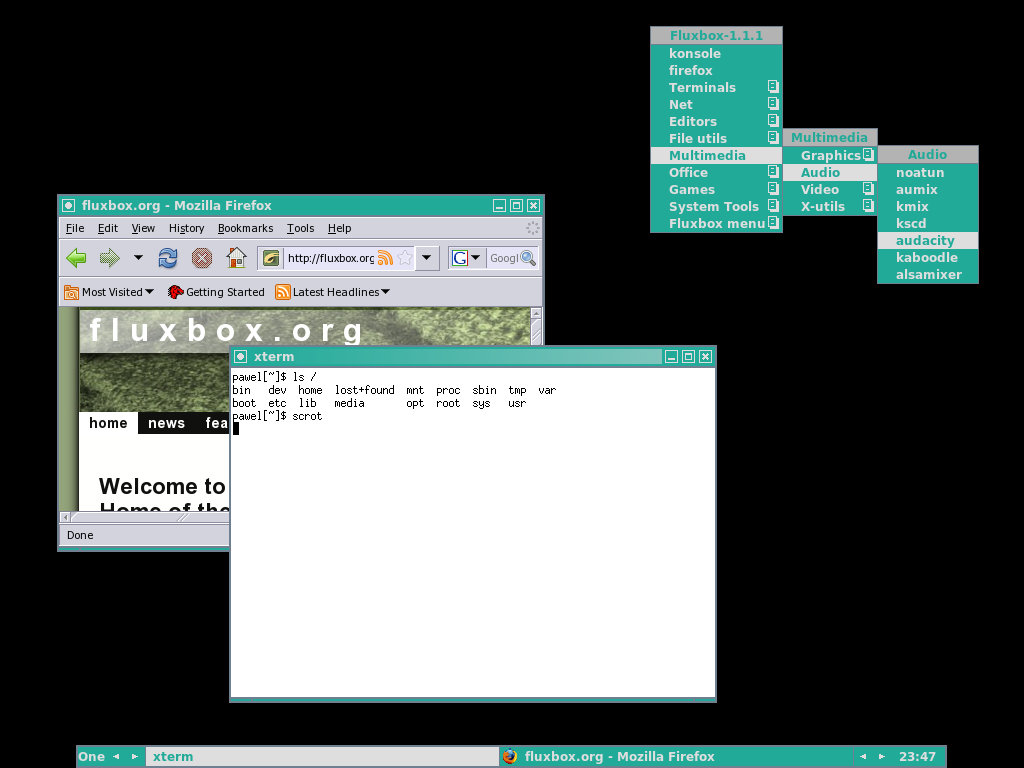The width and height of the screenshot is (1024, 768).
Task: Click the Most Visited folder icon
Action: (71, 292)
